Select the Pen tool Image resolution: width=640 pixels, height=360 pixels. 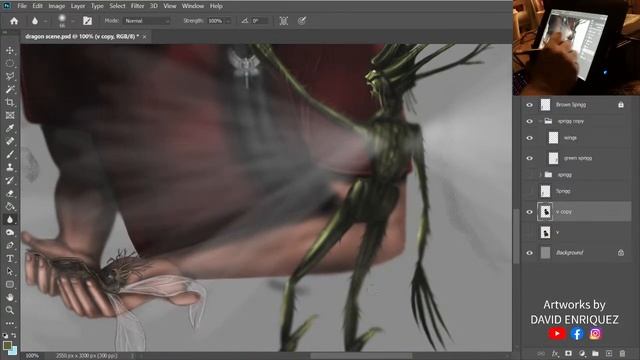point(10,245)
